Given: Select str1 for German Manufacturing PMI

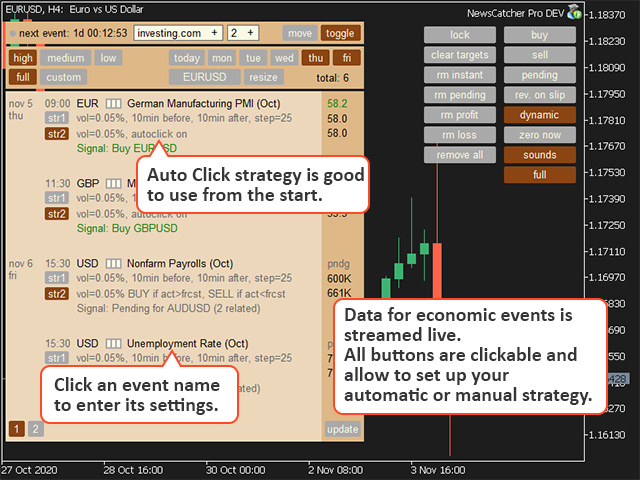Looking at the screenshot, I should [57, 118].
